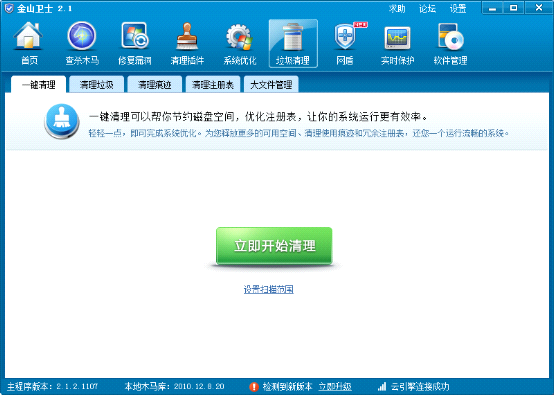Click the red warning icon in status bar
556x397 pixels.
(254, 387)
